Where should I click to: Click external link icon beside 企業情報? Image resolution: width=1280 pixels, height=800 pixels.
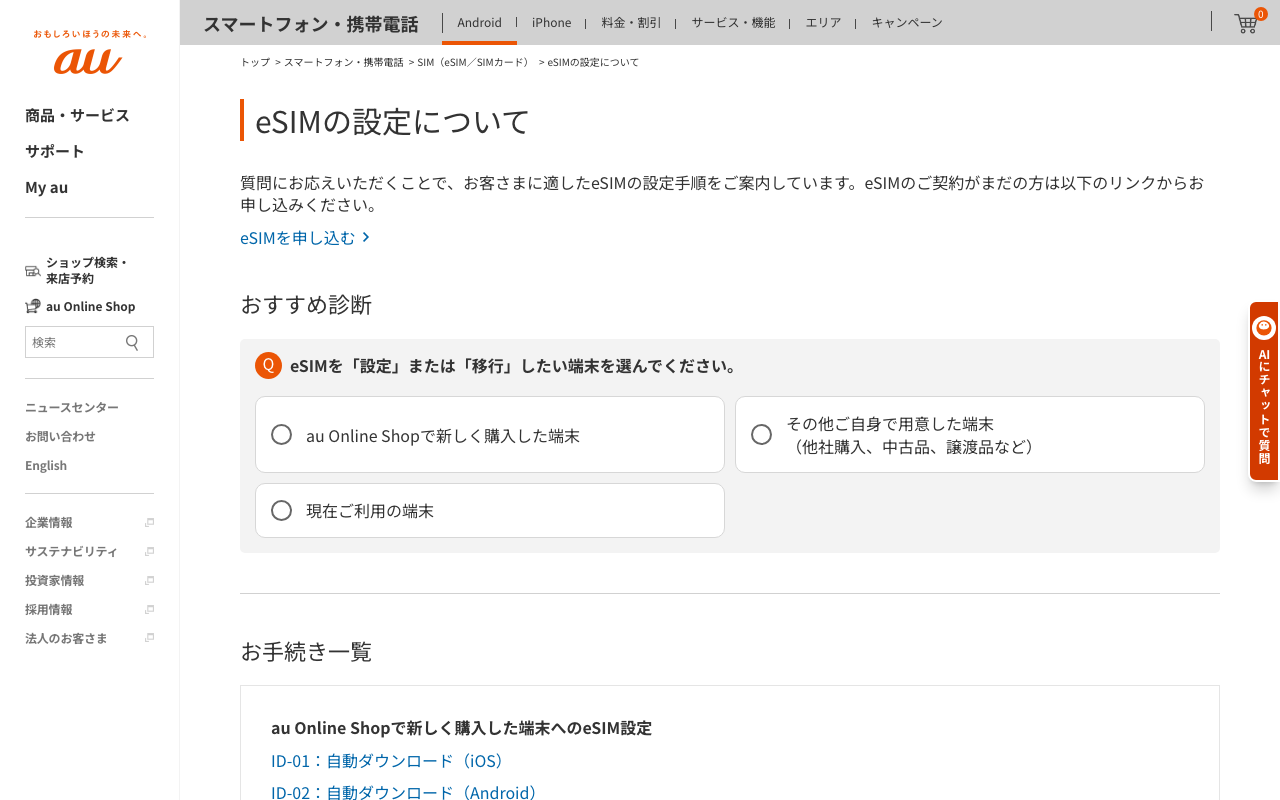pyautogui.click(x=149, y=523)
